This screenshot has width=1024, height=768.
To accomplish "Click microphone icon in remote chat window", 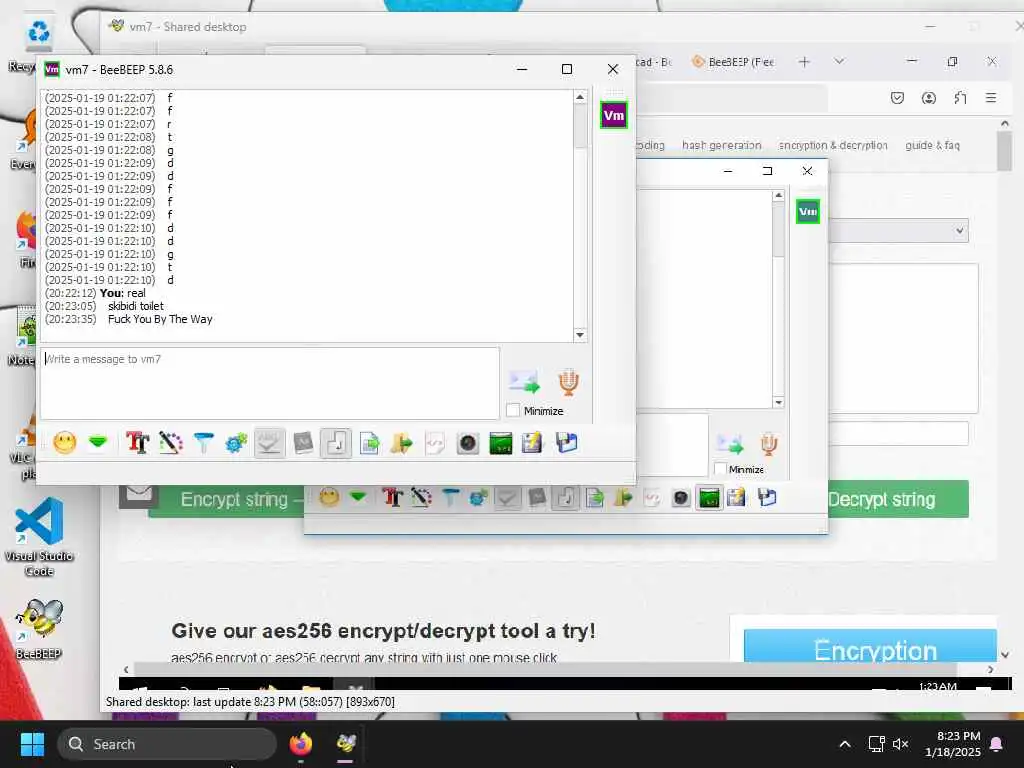I will pyautogui.click(x=769, y=444).
